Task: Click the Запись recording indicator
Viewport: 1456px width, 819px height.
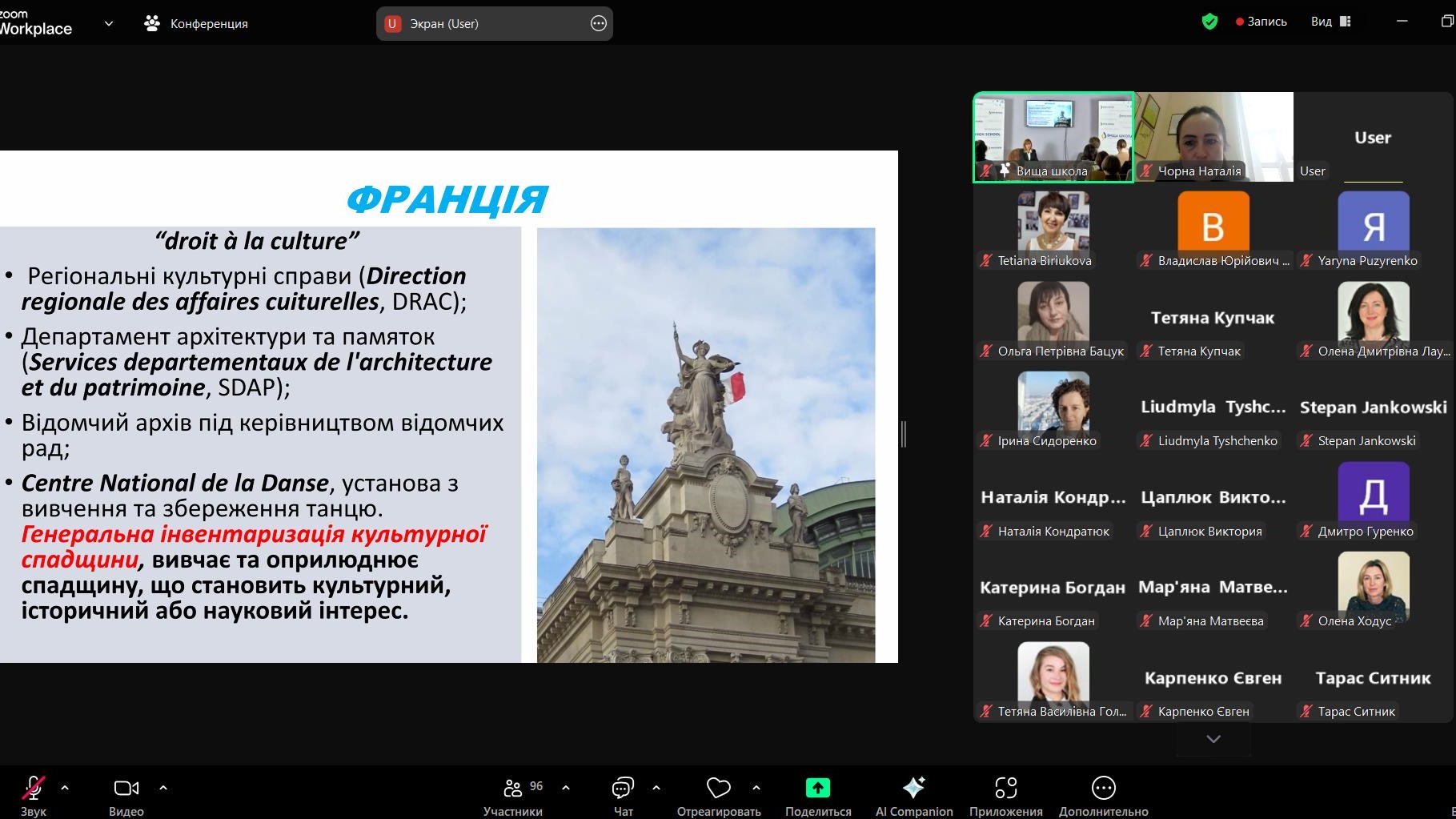Action: pyautogui.click(x=1261, y=22)
